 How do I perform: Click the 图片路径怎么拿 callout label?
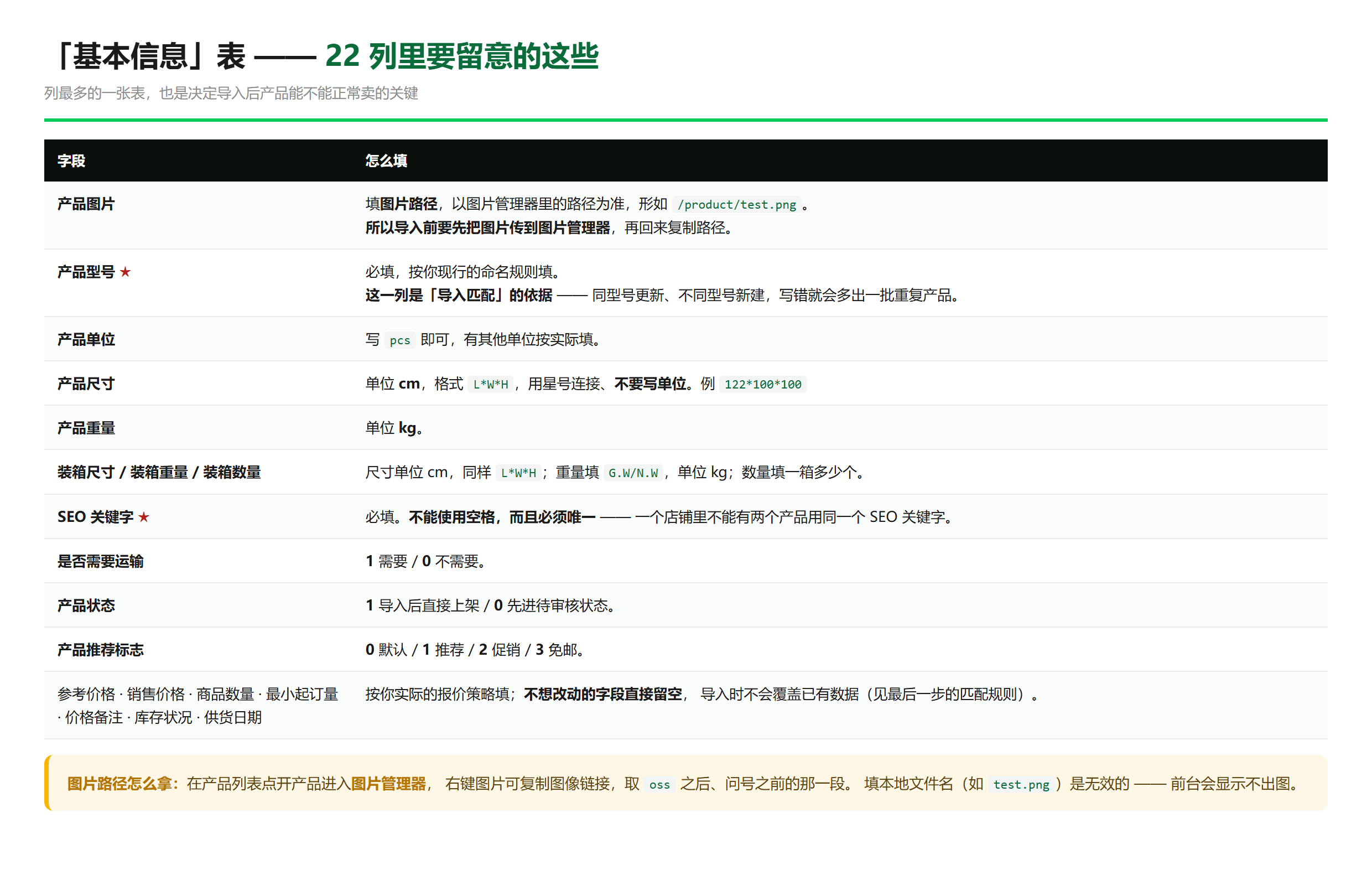tap(123, 783)
